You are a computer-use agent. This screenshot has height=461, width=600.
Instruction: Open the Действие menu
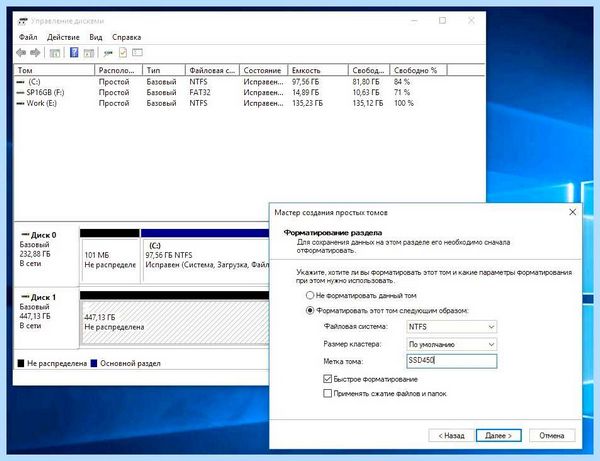[x=63, y=37]
